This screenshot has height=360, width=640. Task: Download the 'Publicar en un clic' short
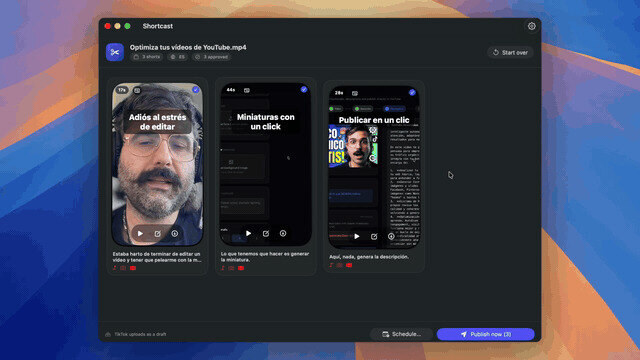click(x=391, y=236)
